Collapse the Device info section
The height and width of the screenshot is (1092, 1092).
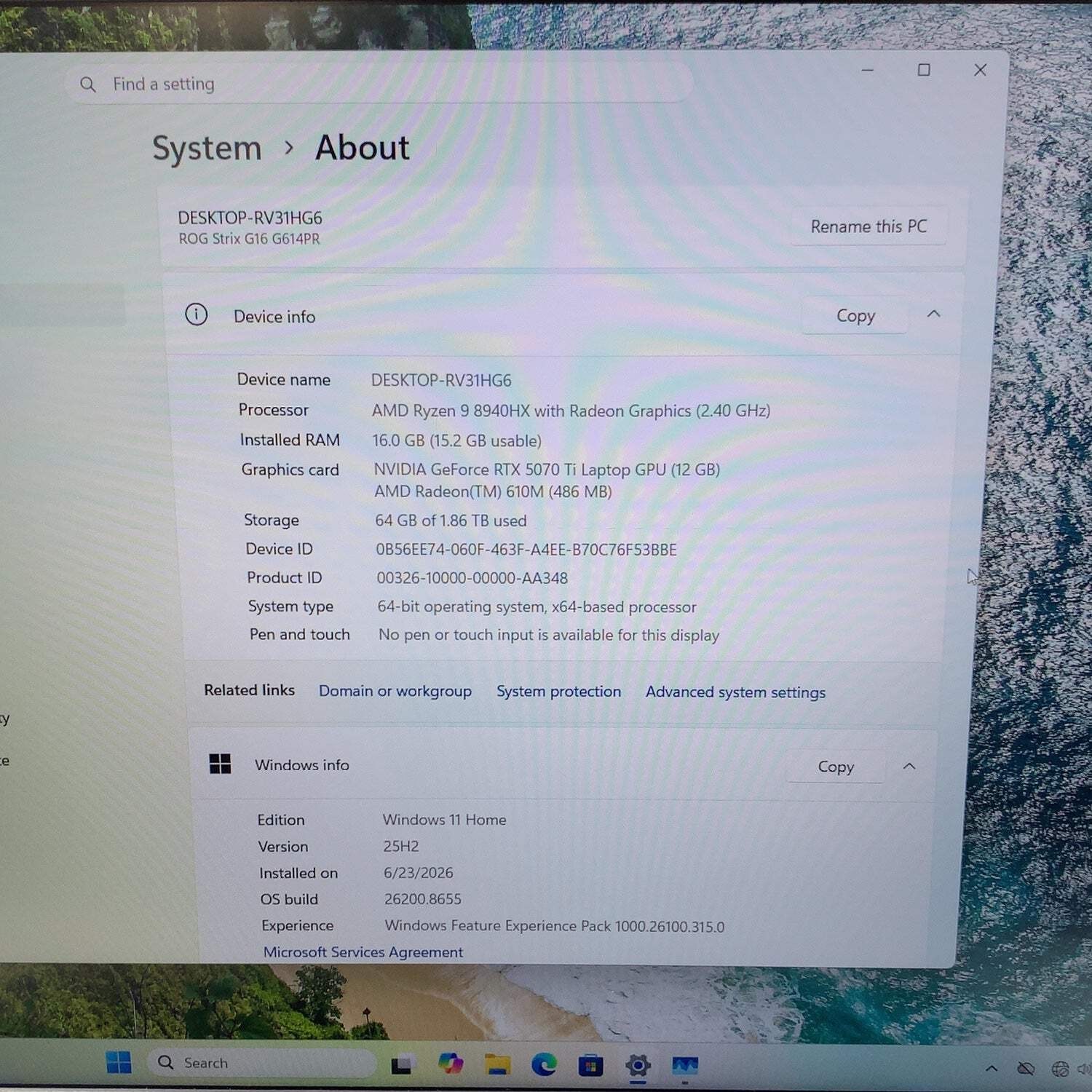934,314
